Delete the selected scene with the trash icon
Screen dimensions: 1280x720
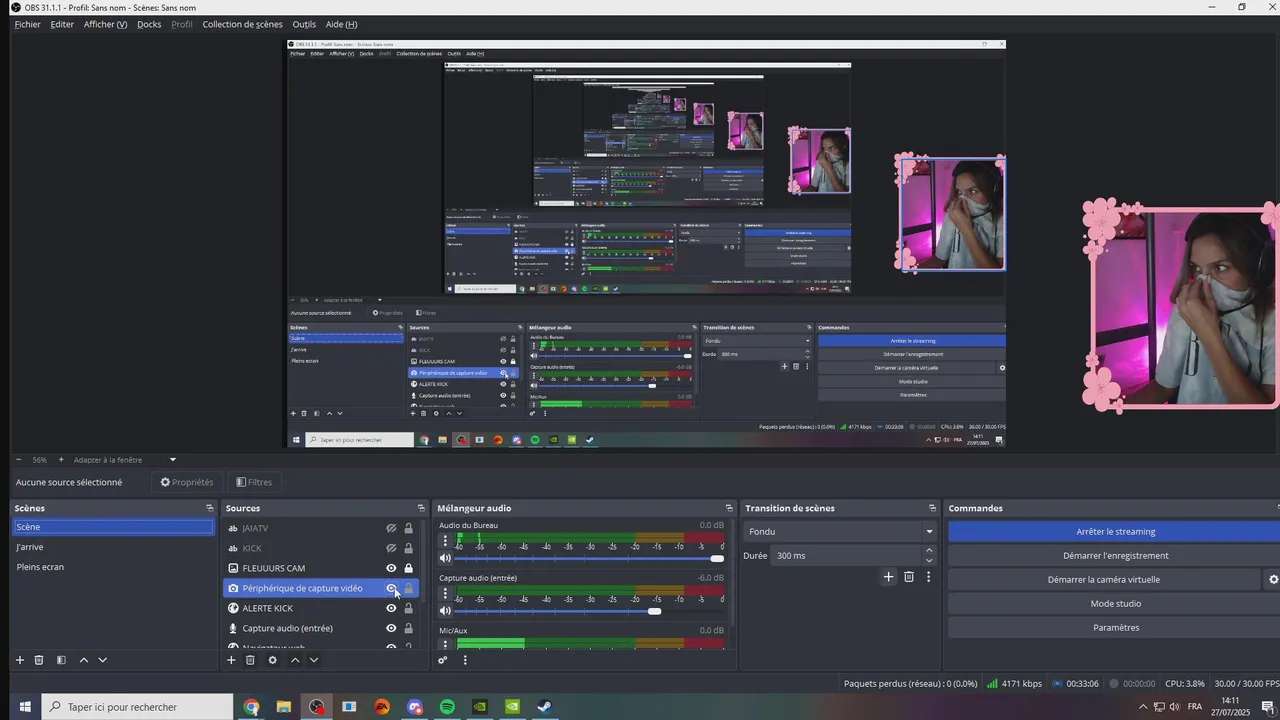(39, 660)
